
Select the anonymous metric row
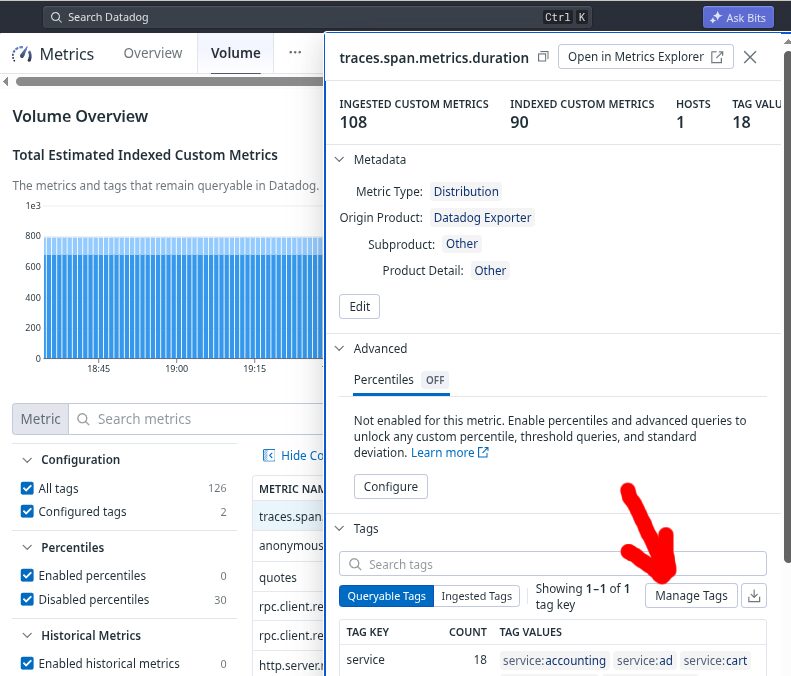pos(290,546)
